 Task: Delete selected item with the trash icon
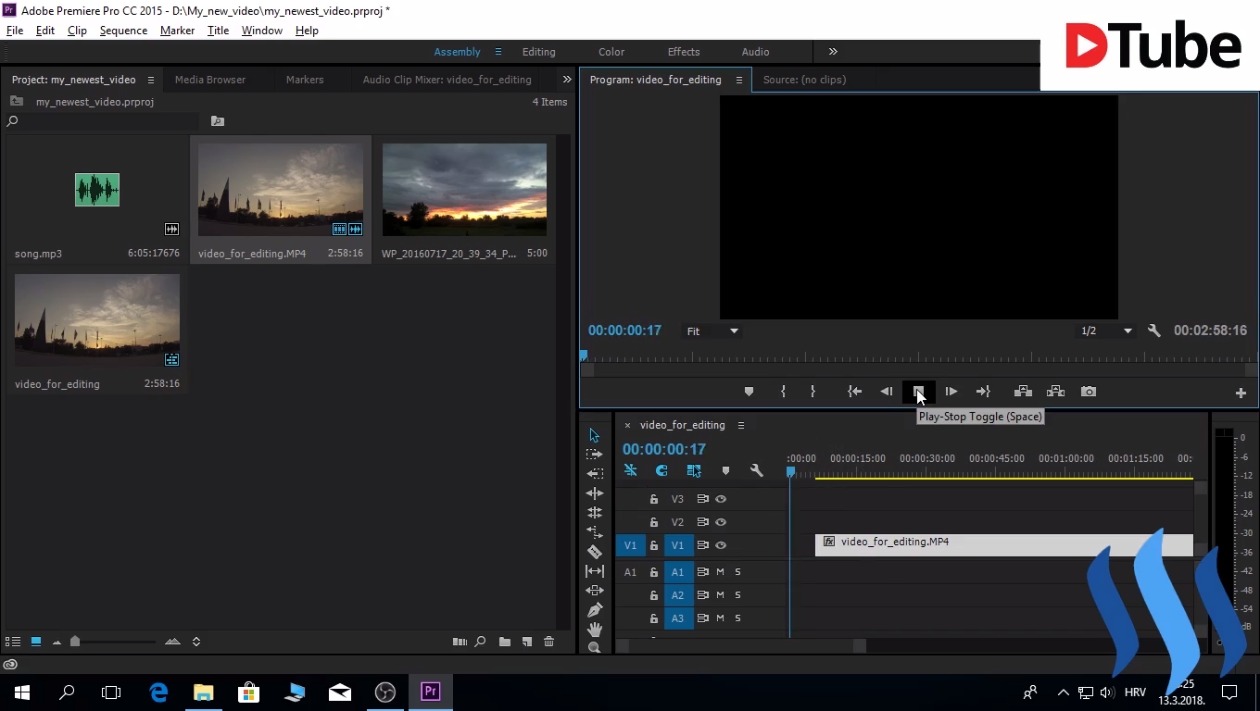(x=548, y=642)
